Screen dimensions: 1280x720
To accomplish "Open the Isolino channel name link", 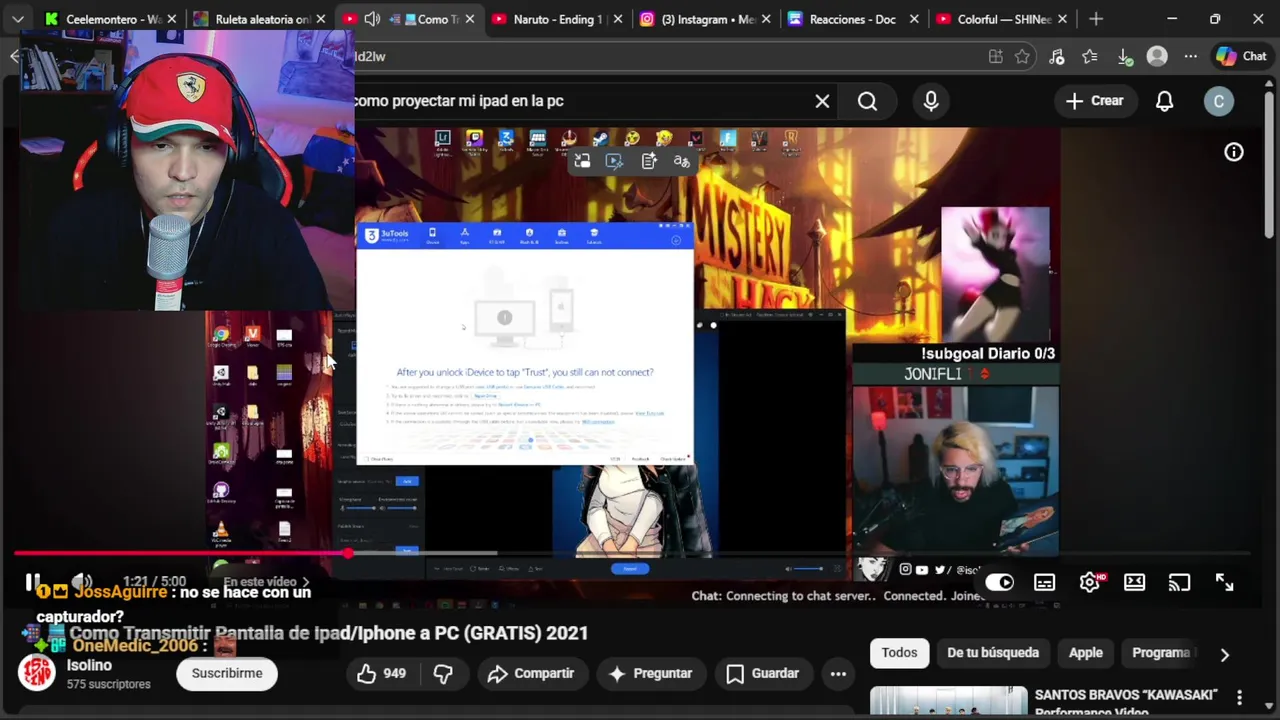I will click(x=89, y=665).
